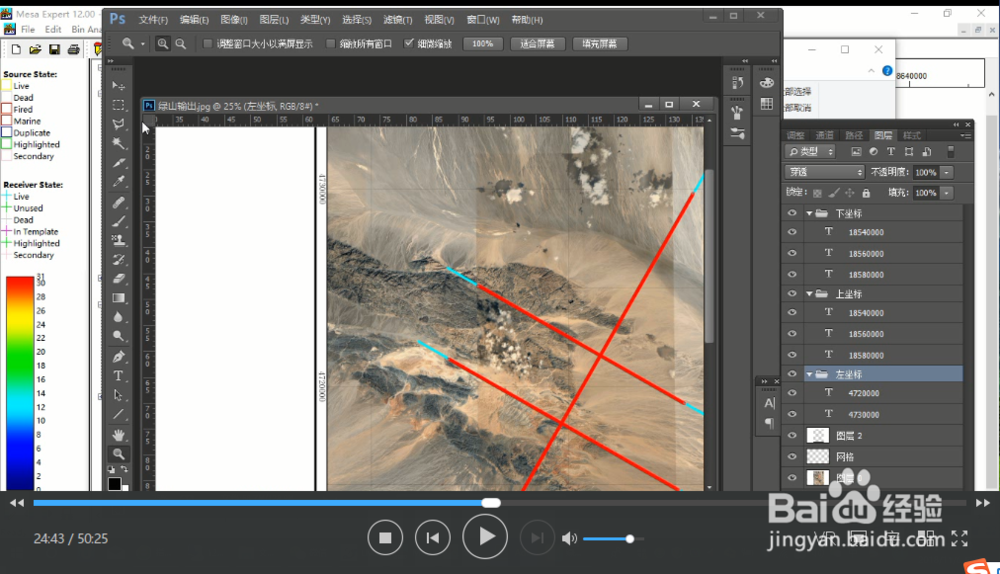The width and height of the screenshot is (1000, 574).
Task: Stop the video playback
Action: [385, 538]
